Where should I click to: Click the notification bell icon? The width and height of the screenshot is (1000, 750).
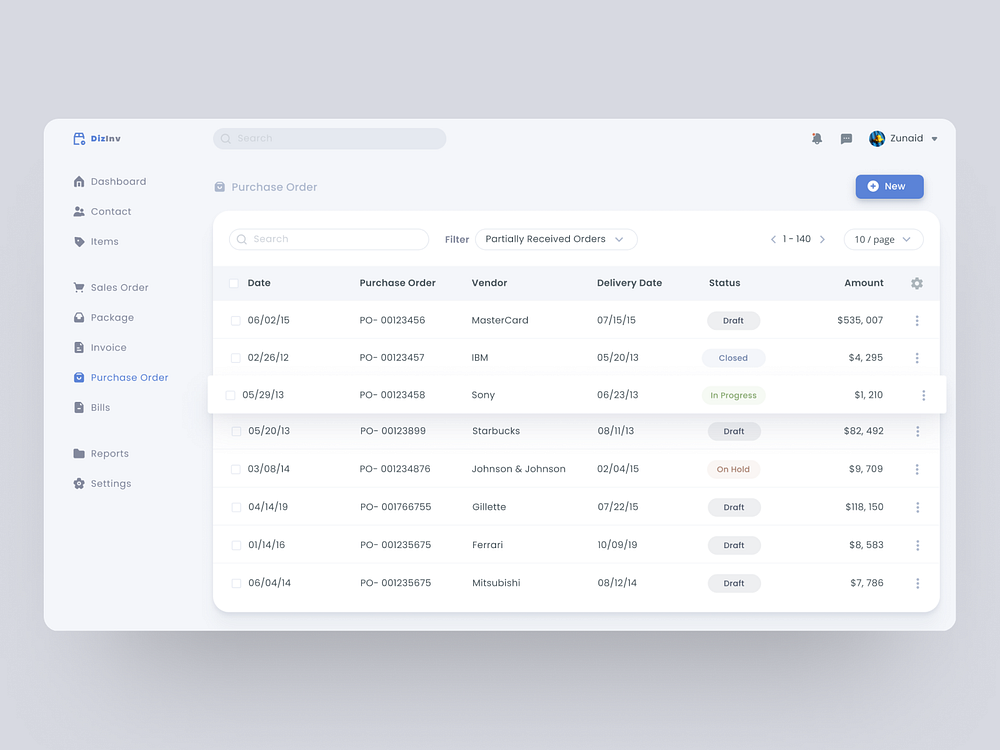[x=817, y=138]
